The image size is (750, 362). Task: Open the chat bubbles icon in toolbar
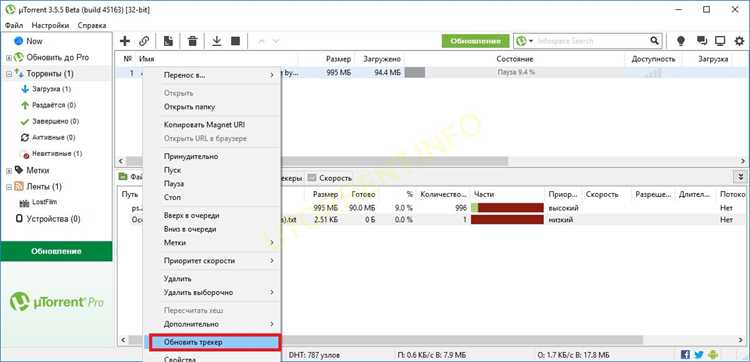(702, 41)
